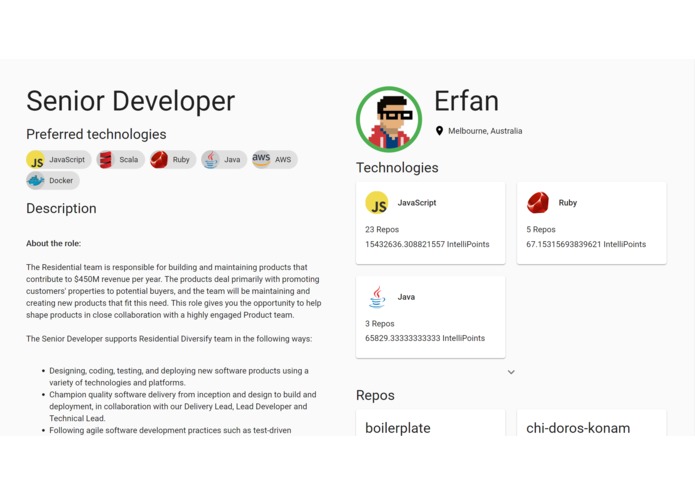Screen dimensions: 695x494
Task: Select the JavaScript chip label
Action: 67,159
